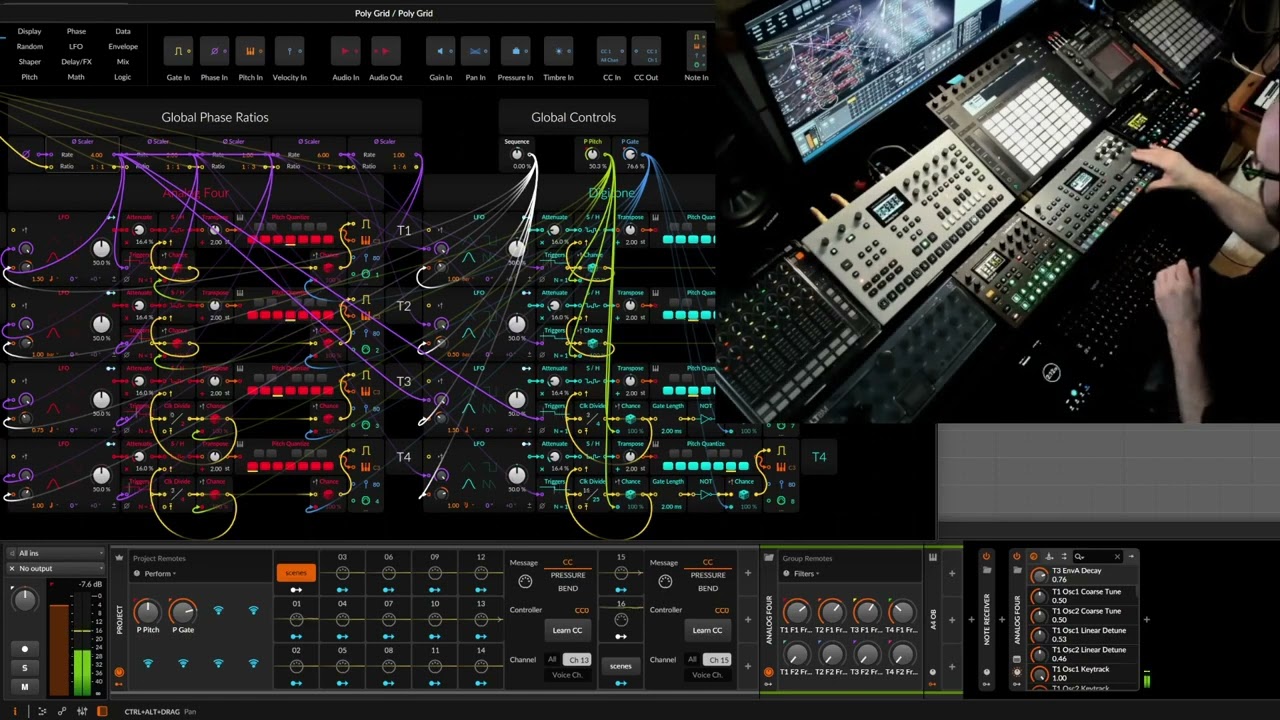Select channel Ch 13
The height and width of the screenshot is (720, 1280).
[x=578, y=660]
